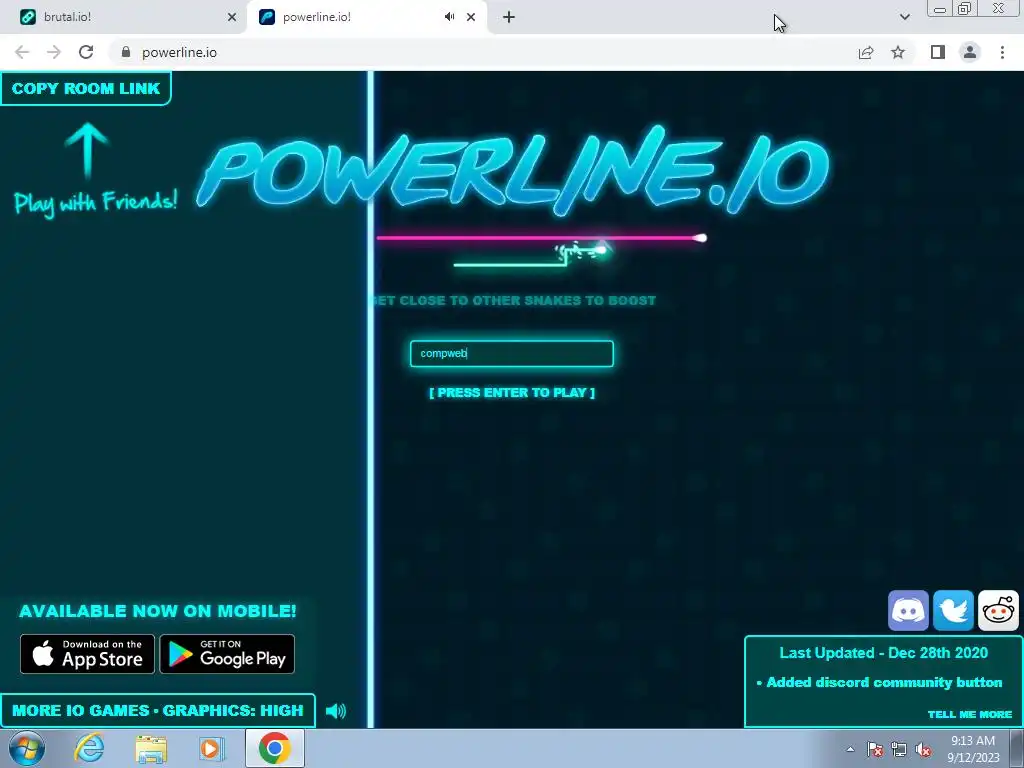Screen dimensions: 1024x768
Task: Click Tell Me More link
Action: click(970, 714)
